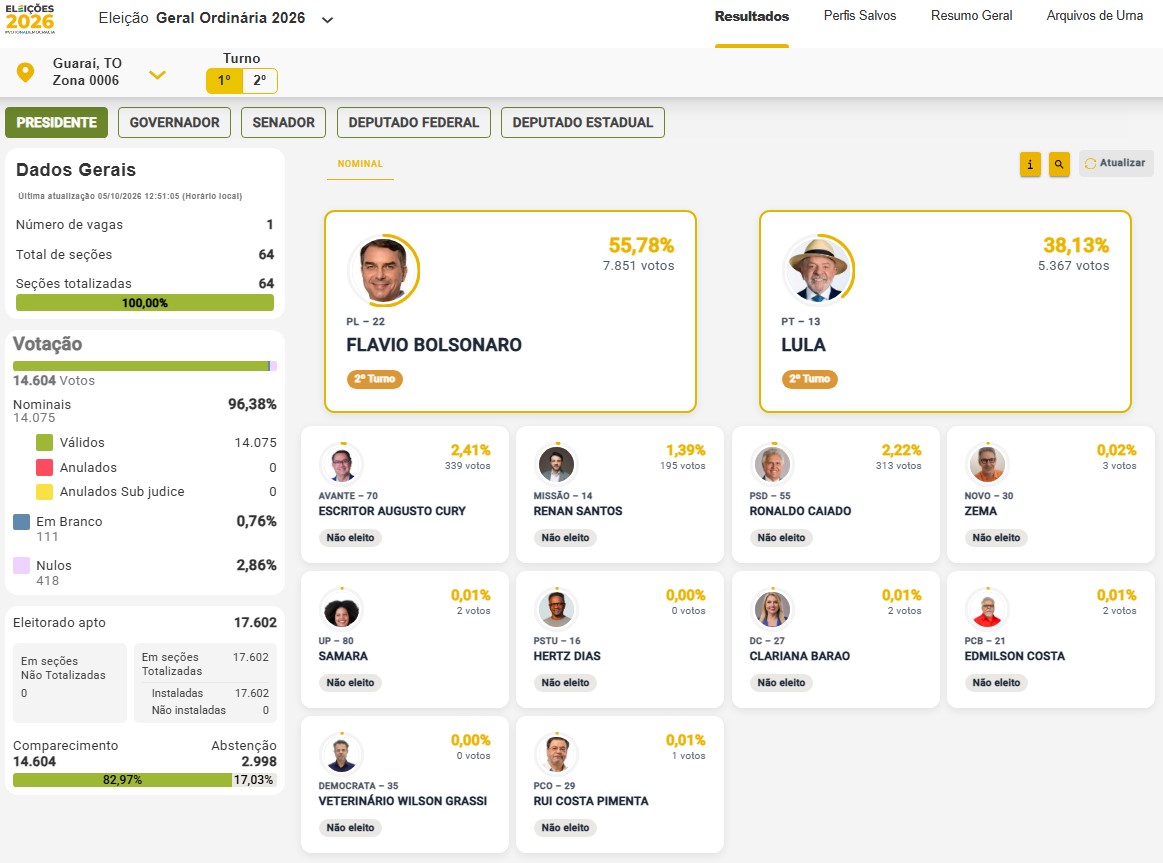Click Rui Costa Pimenta's avatar
The image size is (1163, 863).
556,755
